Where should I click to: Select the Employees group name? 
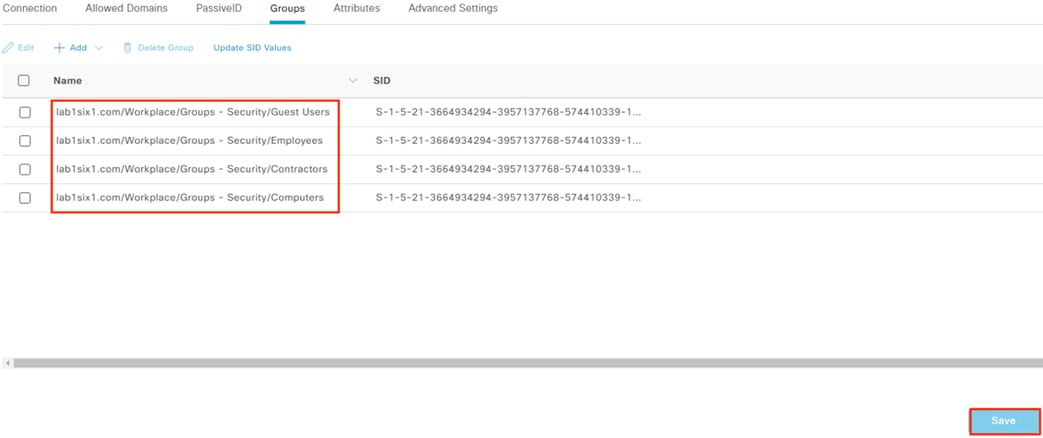(x=190, y=141)
